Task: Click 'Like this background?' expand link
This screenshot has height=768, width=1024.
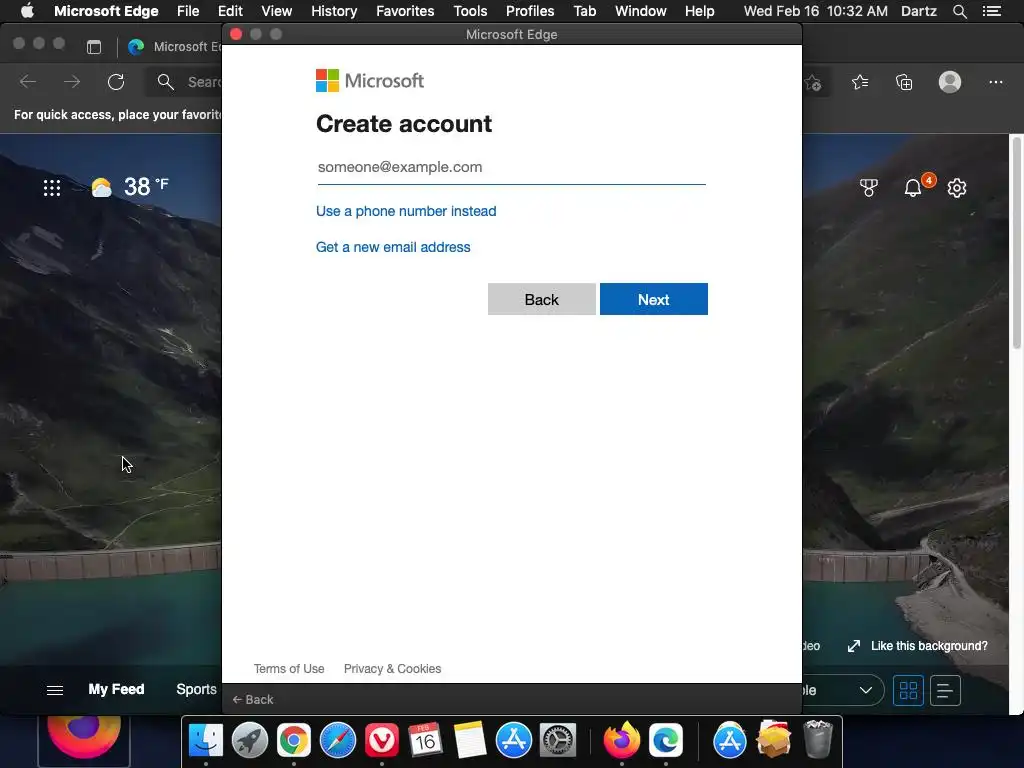Action: pyautogui.click(x=918, y=646)
